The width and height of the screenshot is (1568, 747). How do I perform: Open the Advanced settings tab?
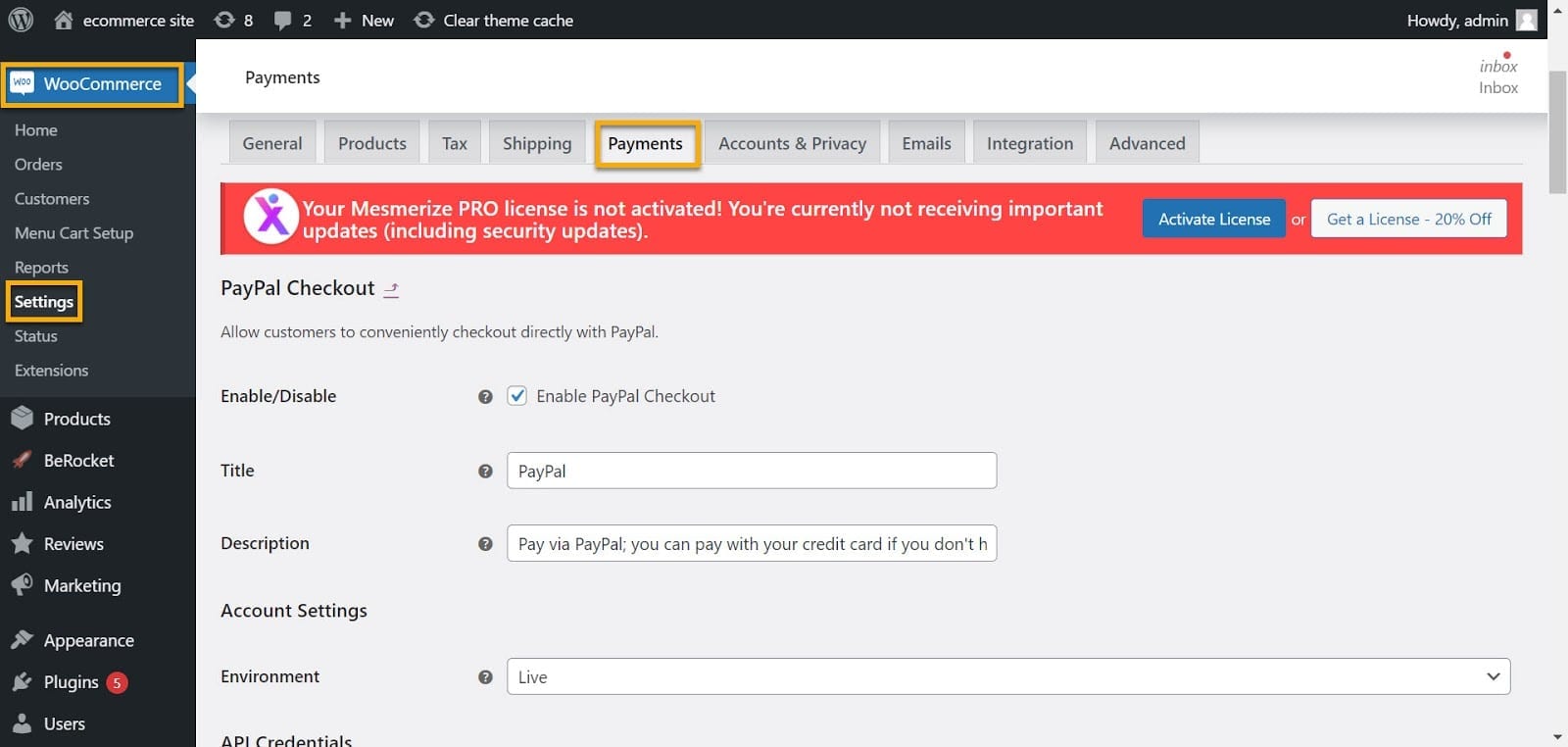[x=1148, y=143]
